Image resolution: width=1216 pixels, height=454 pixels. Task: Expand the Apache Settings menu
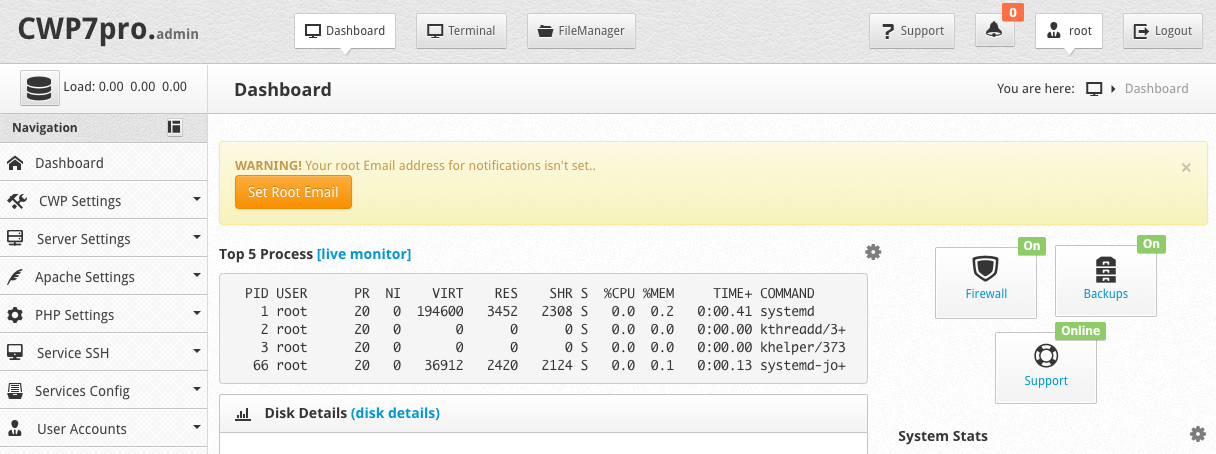(x=104, y=276)
